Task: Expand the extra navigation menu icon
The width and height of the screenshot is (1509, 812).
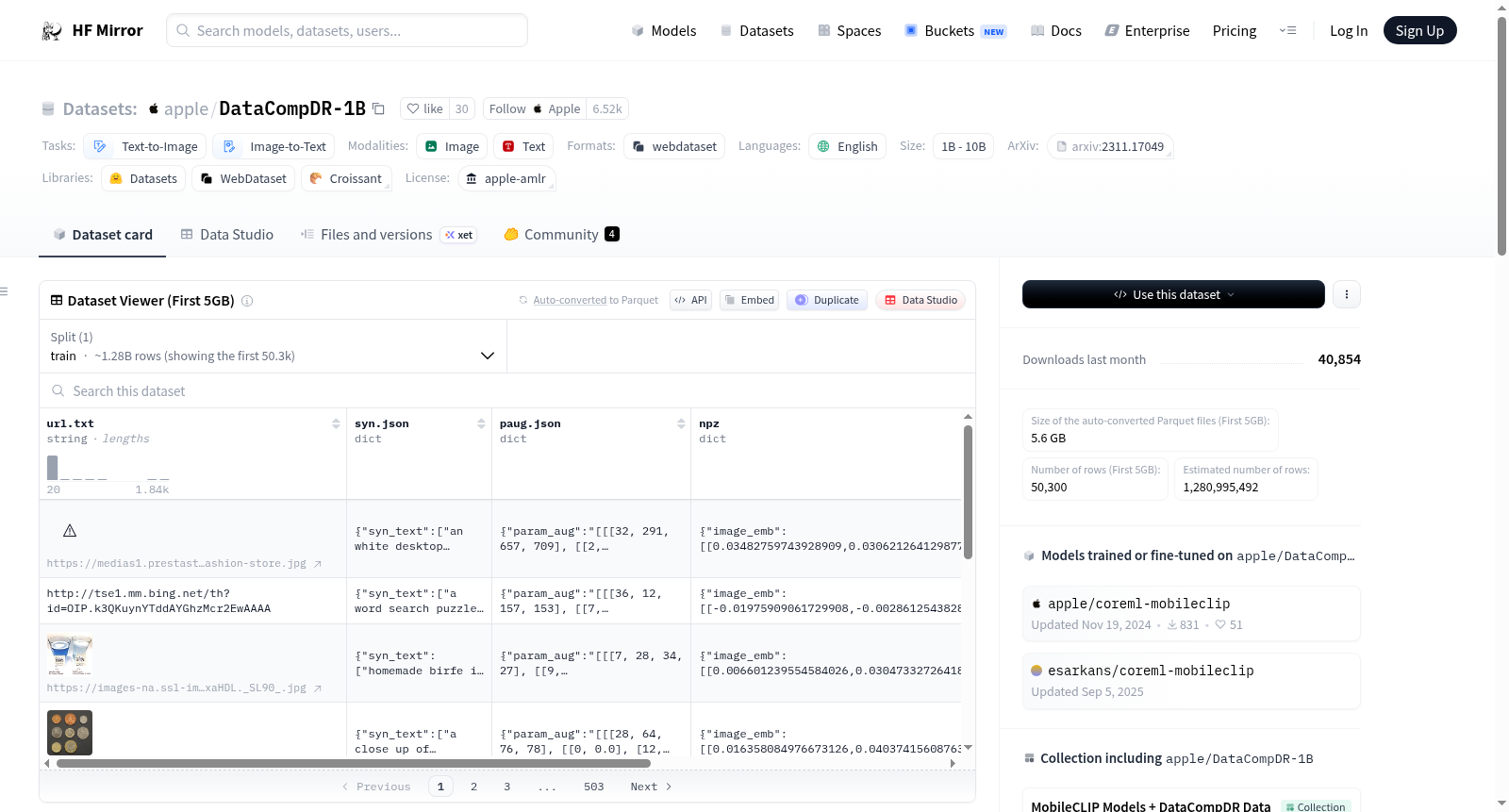Action: [x=1287, y=31]
